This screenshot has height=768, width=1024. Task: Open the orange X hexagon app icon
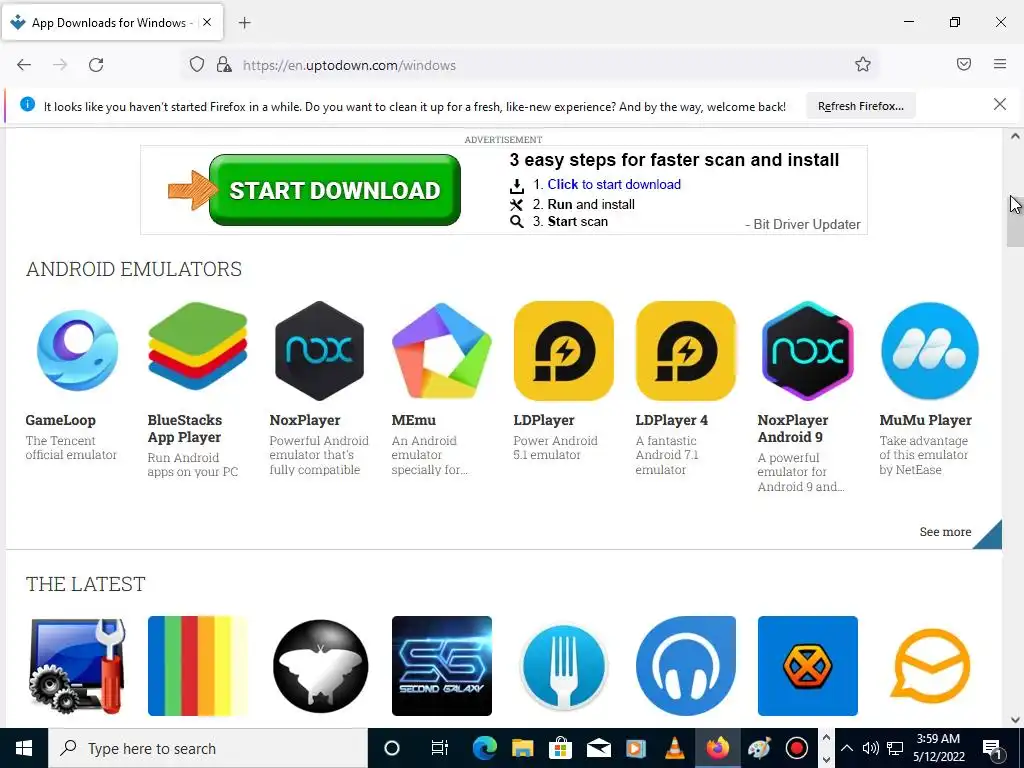(x=808, y=665)
